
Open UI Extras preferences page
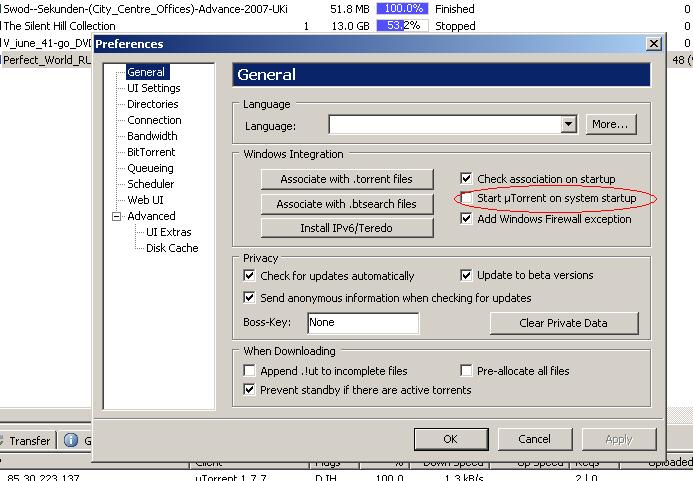[x=168, y=232]
